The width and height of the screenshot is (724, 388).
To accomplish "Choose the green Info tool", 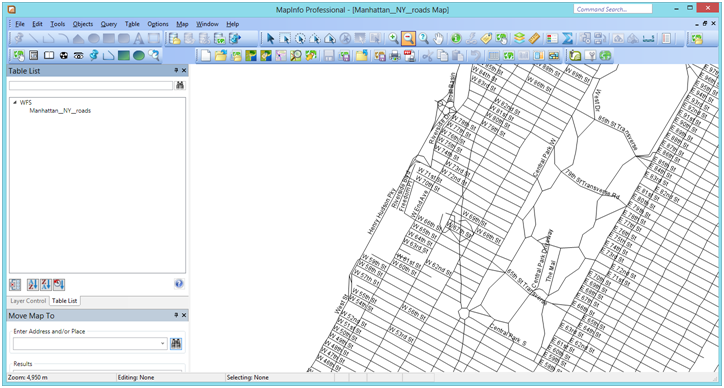I will pyautogui.click(x=456, y=39).
